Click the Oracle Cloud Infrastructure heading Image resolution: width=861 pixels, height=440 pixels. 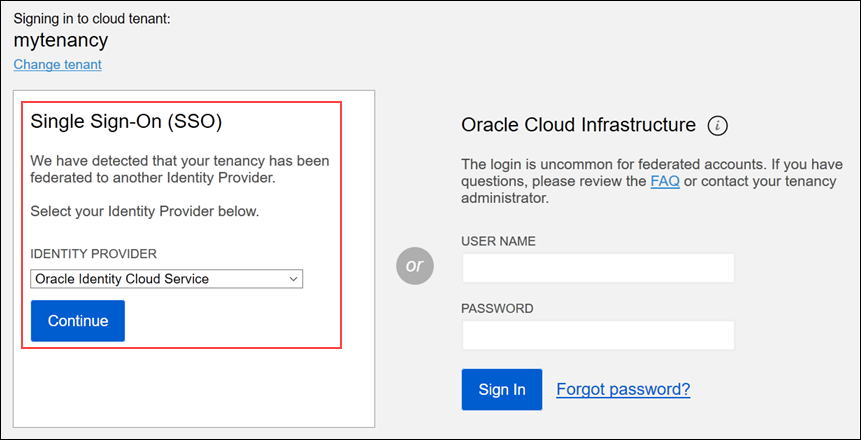coord(578,125)
